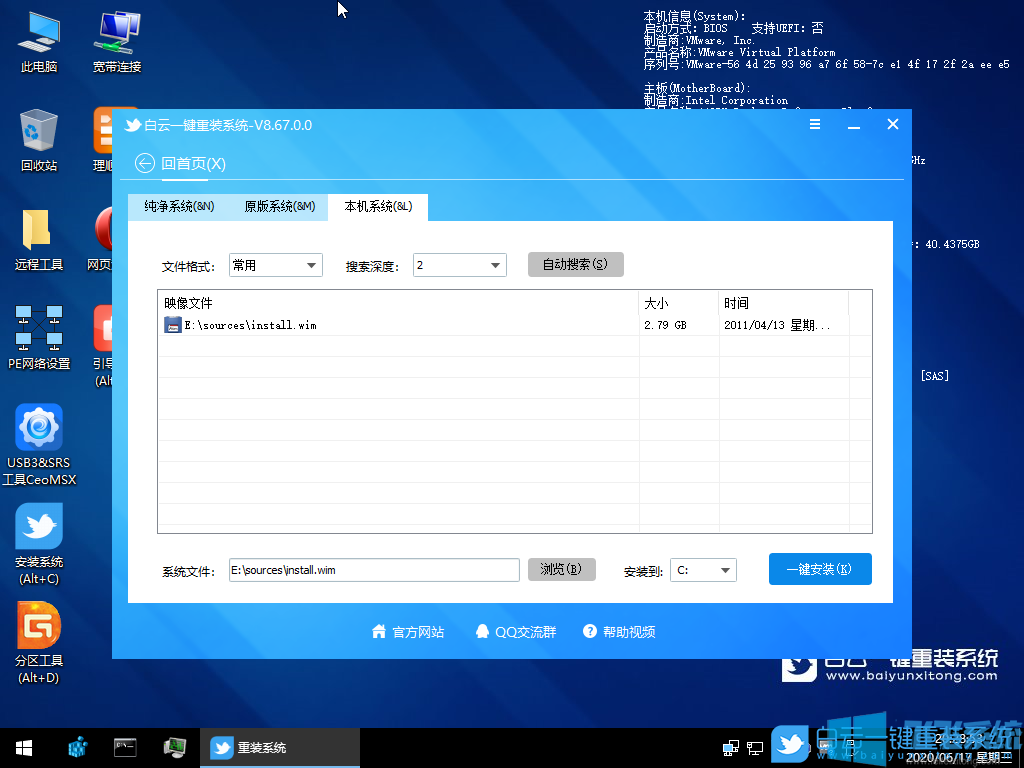Click the back arrow beside 回首页(X)
Screen dimensions: 1024x768
147,163
